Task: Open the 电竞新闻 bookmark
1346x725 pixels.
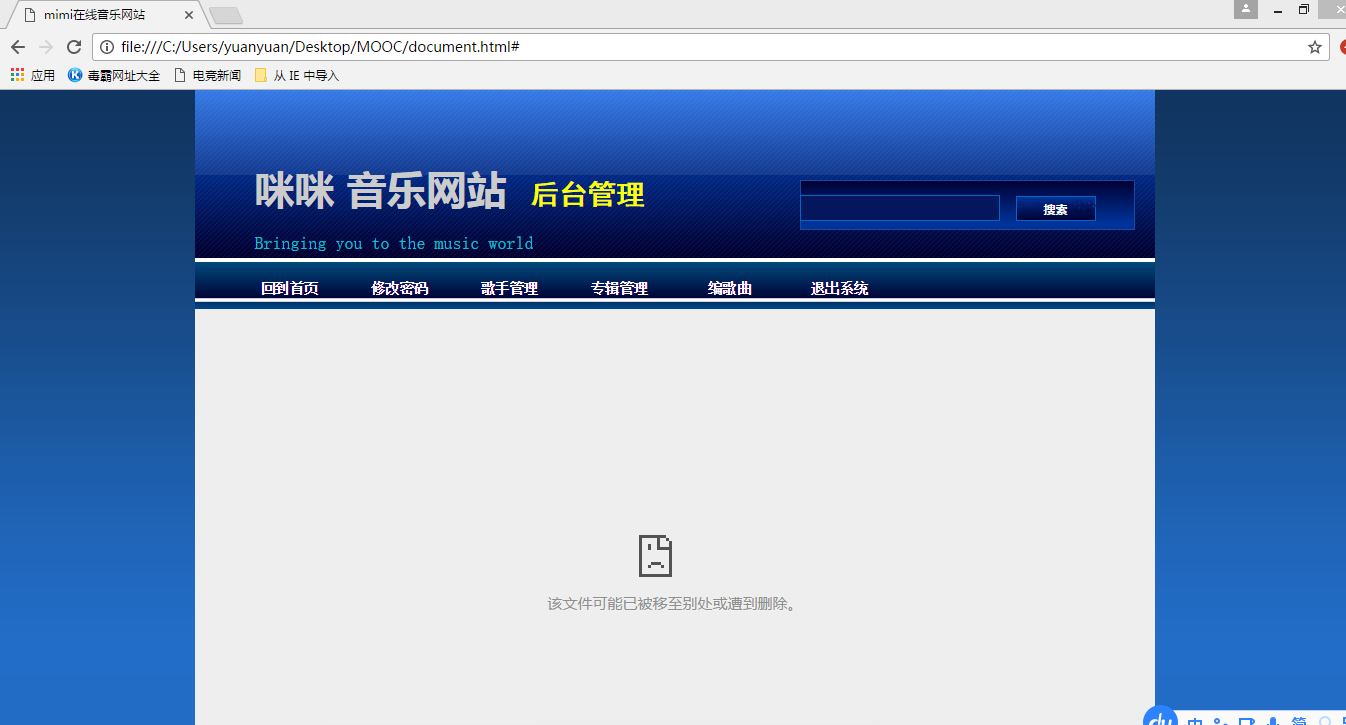Action: point(208,75)
